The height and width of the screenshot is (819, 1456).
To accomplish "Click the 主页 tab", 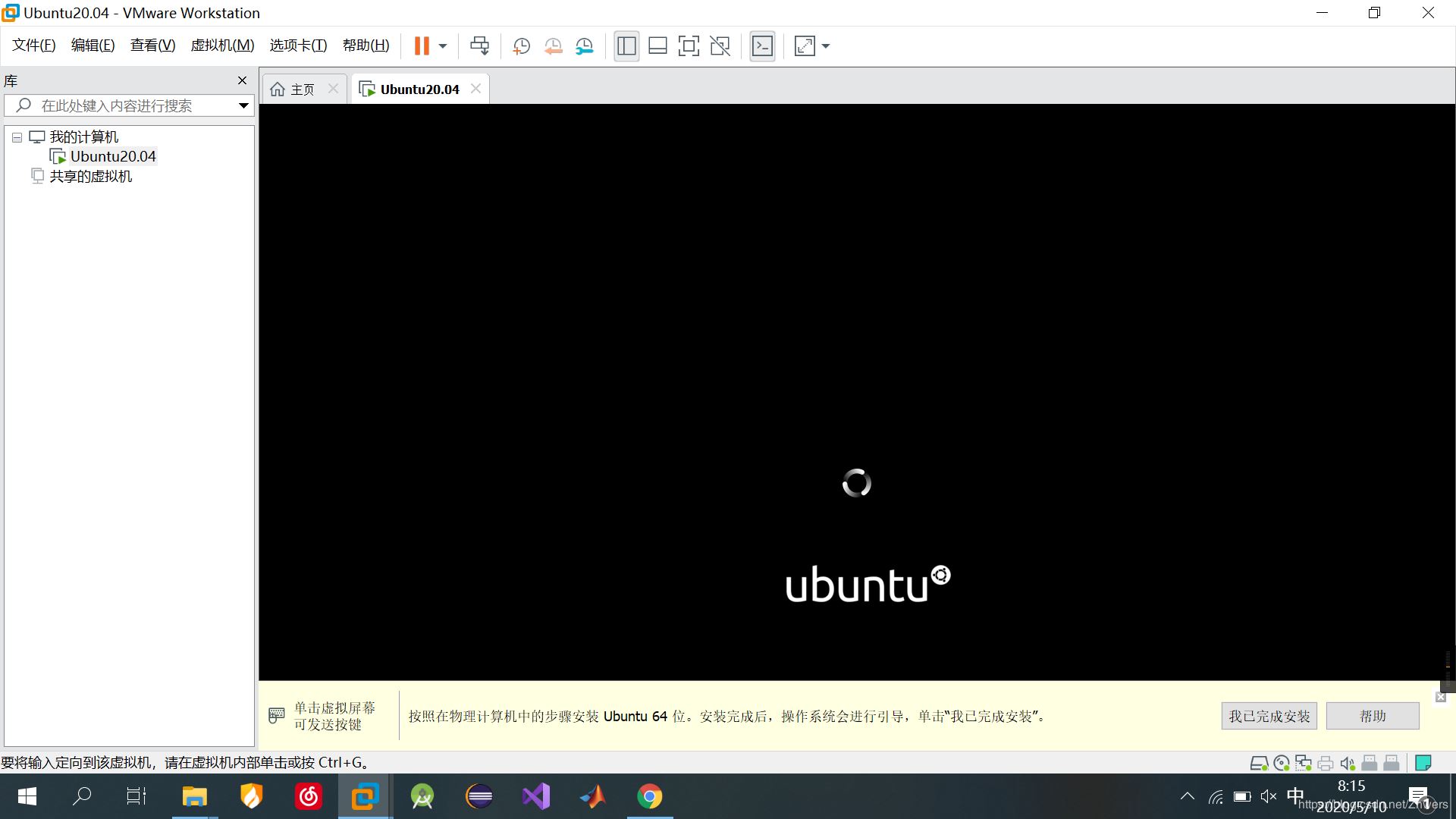I will pos(302,88).
